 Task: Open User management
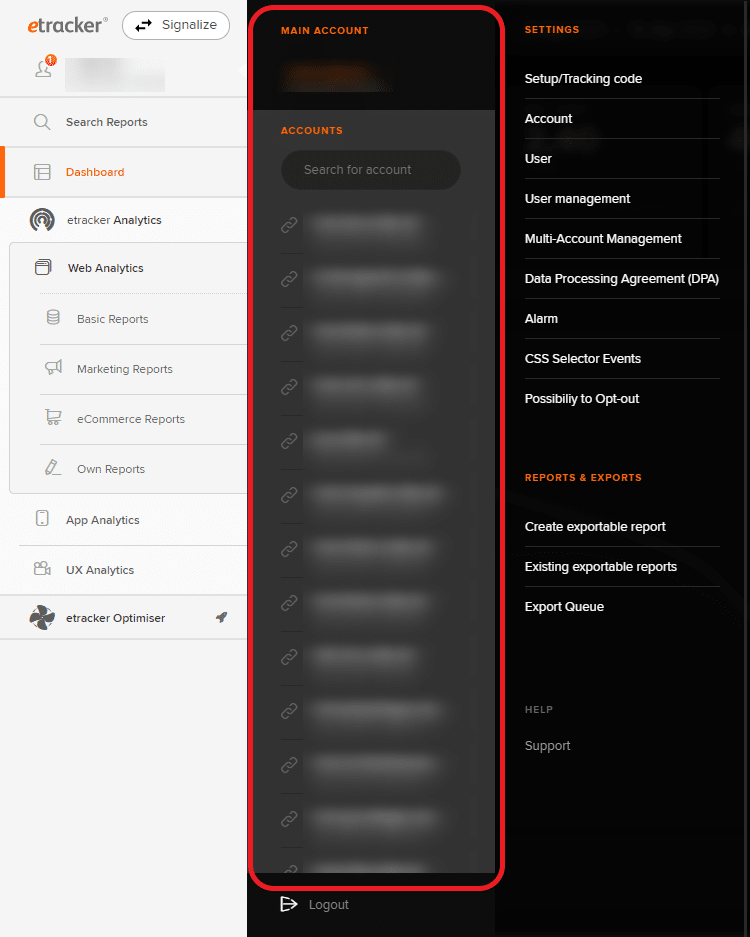tap(577, 199)
